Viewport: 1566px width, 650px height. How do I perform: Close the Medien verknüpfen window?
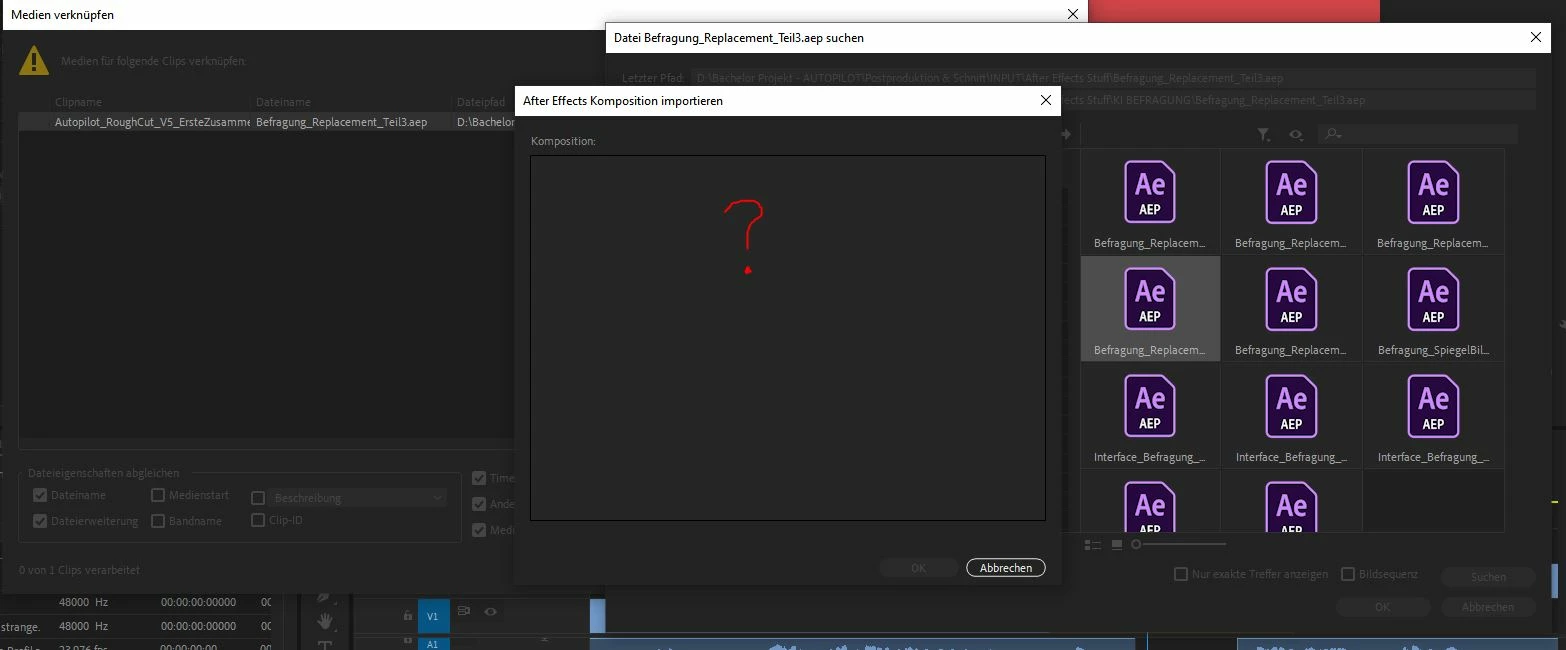coord(1073,14)
